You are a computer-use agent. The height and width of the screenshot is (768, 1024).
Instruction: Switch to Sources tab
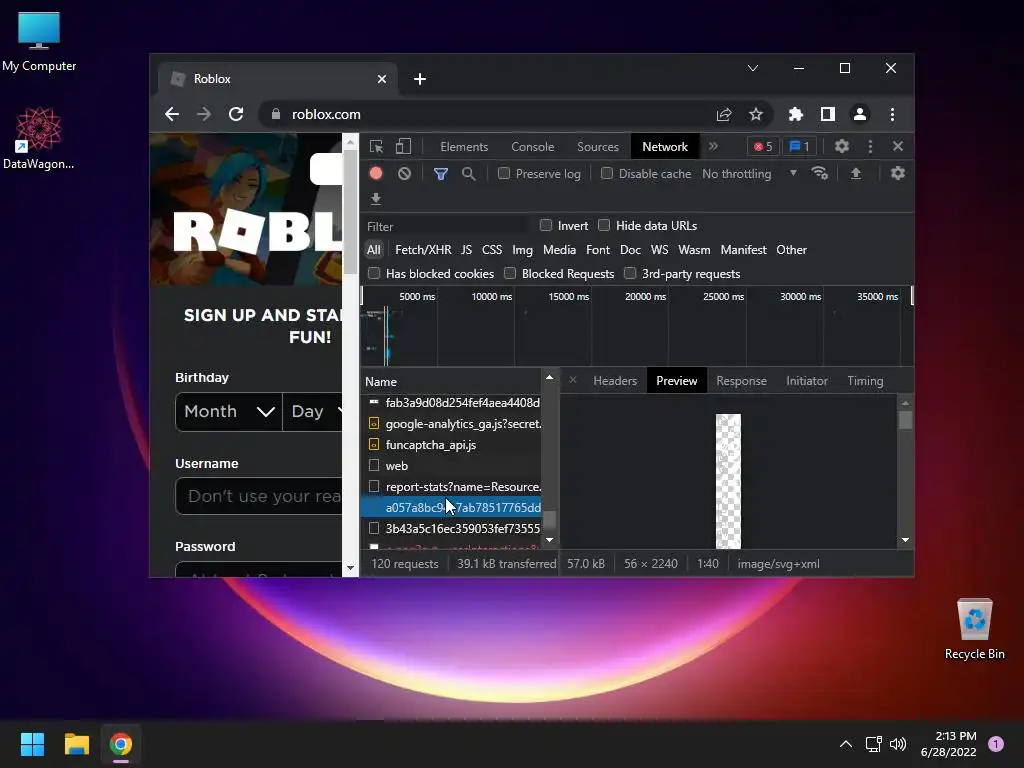click(x=598, y=146)
